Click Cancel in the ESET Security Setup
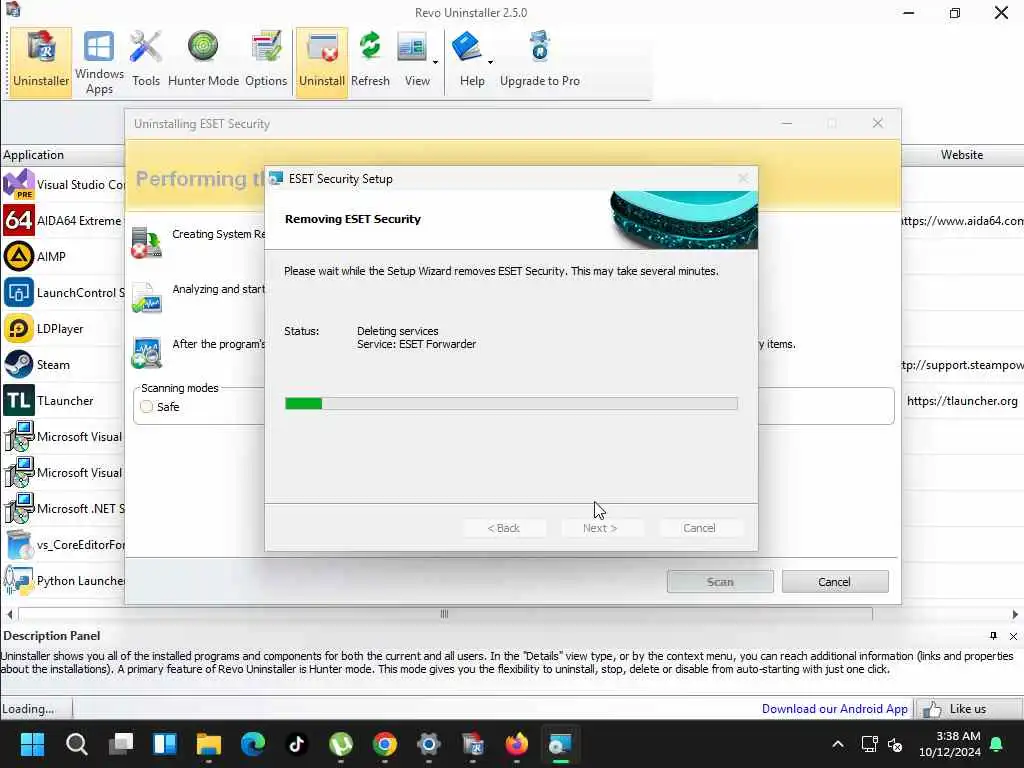Image resolution: width=1024 pixels, height=768 pixels. 699,528
